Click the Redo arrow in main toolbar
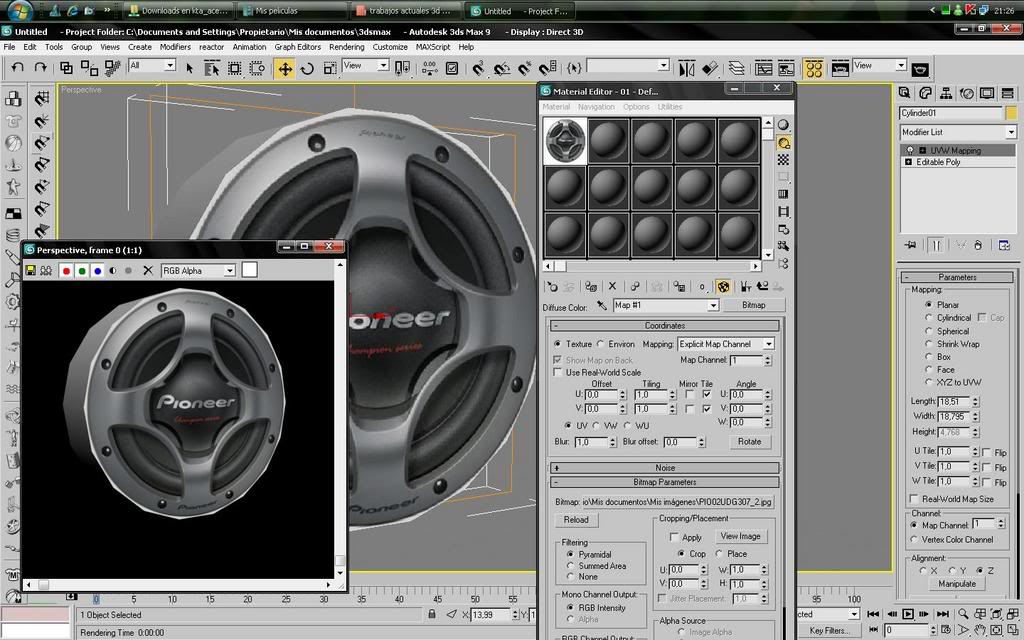Screen dimensions: 1024x640 [x=40, y=67]
